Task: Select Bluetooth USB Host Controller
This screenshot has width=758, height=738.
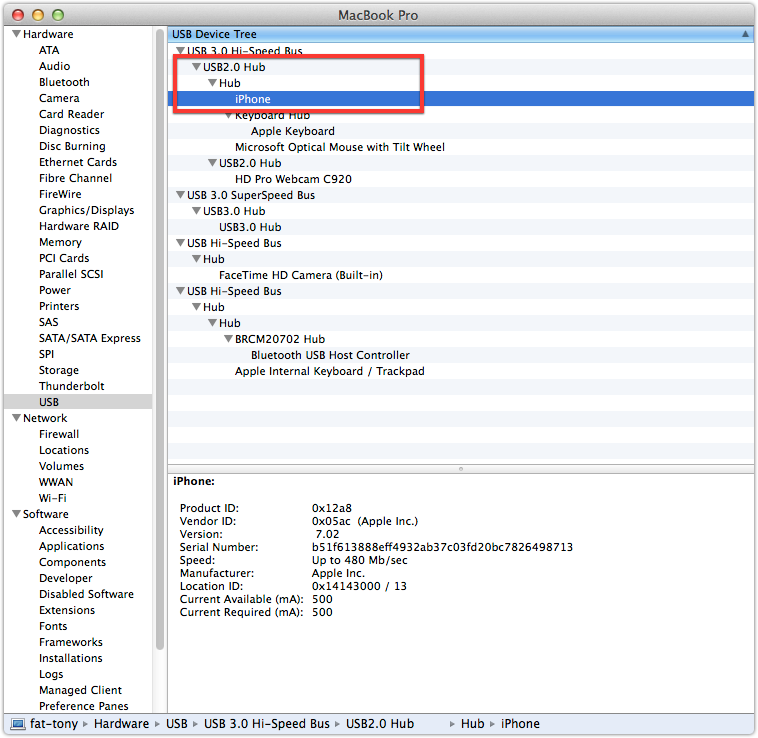Action: pyautogui.click(x=330, y=355)
